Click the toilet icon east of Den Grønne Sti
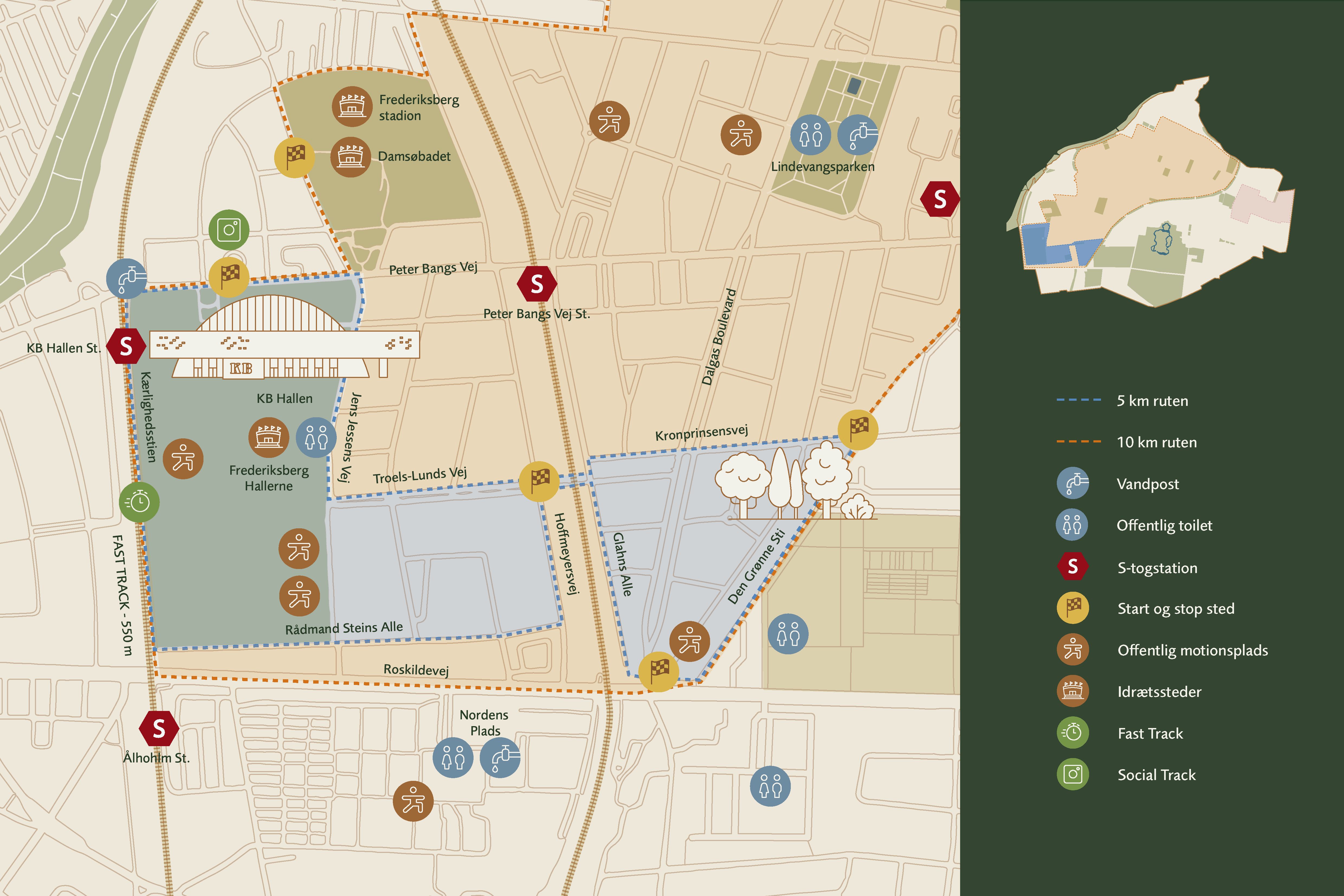The width and height of the screenshot is (1344, 896). (x=788, y=634)
